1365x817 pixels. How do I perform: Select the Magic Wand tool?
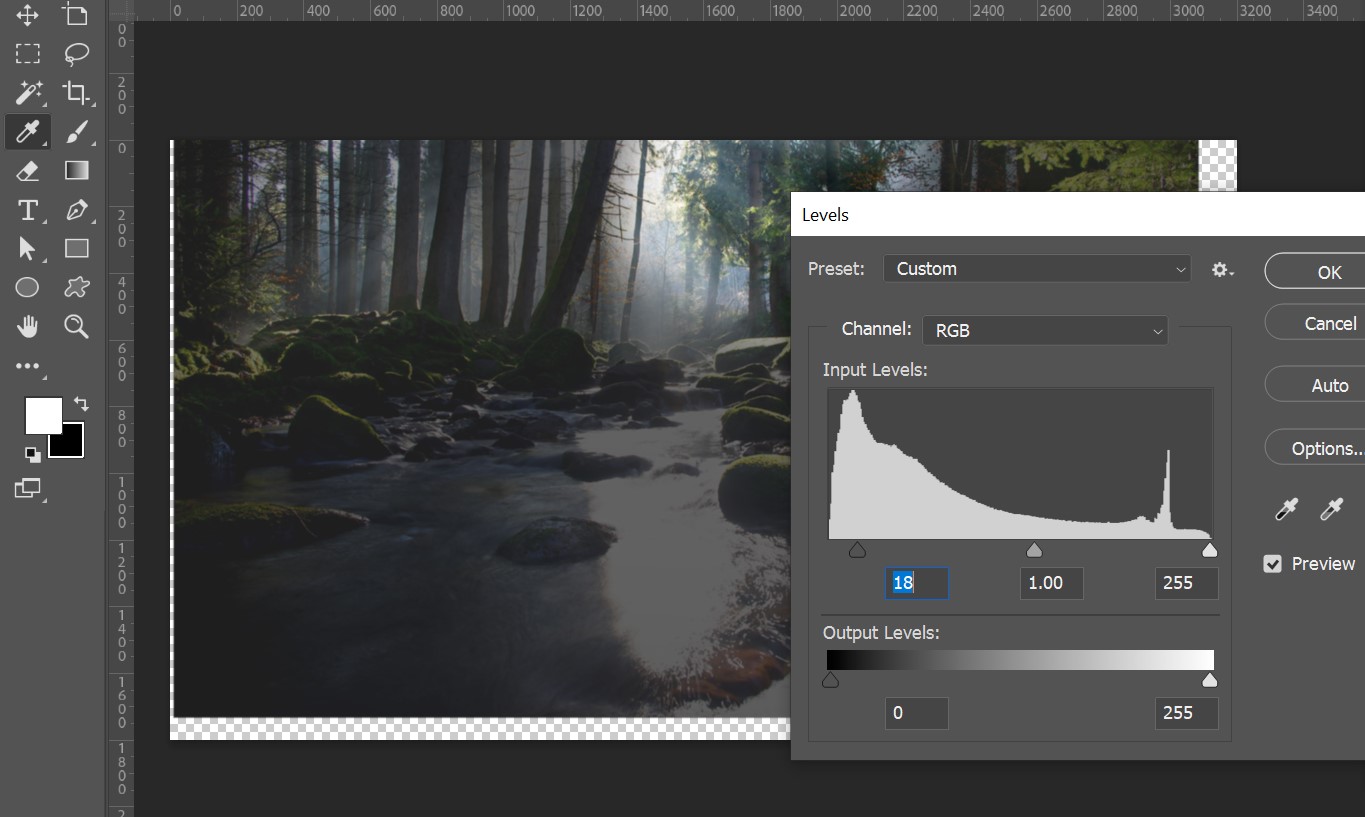point(27,93)
